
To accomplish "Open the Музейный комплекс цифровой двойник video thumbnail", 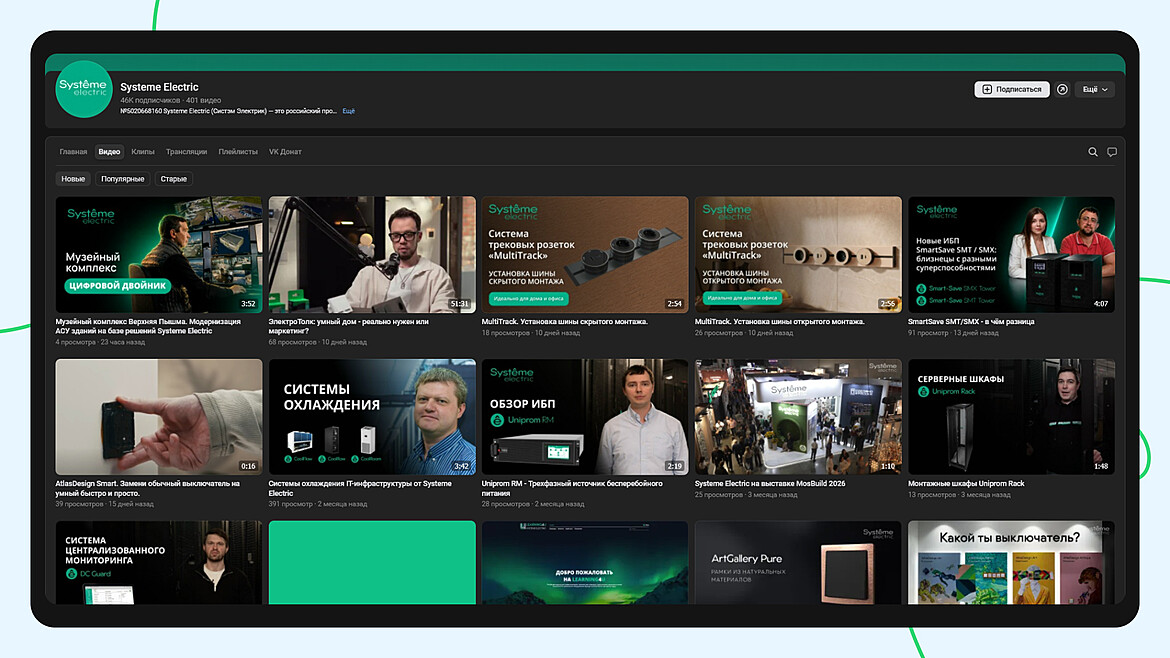I will [x=159, y=254].
